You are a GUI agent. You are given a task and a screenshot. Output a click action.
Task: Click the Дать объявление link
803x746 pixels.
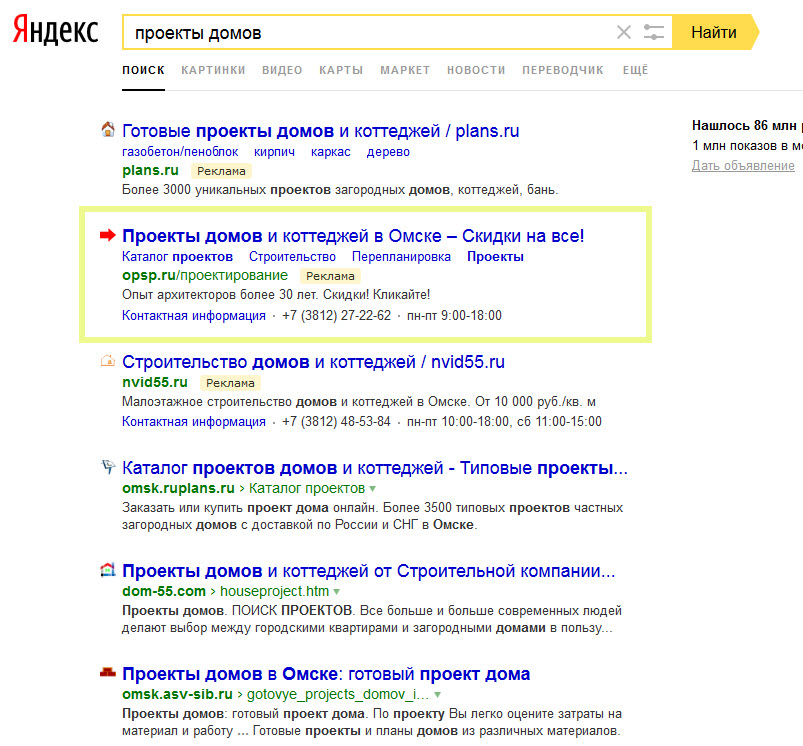(743, 165)
